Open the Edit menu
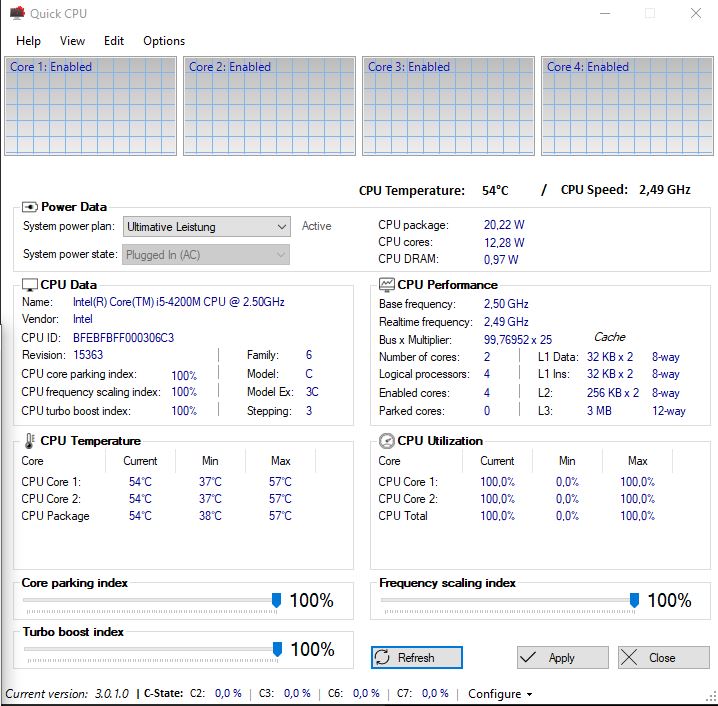The height and width of the screenshot is (706, 718). coord(114,41)
